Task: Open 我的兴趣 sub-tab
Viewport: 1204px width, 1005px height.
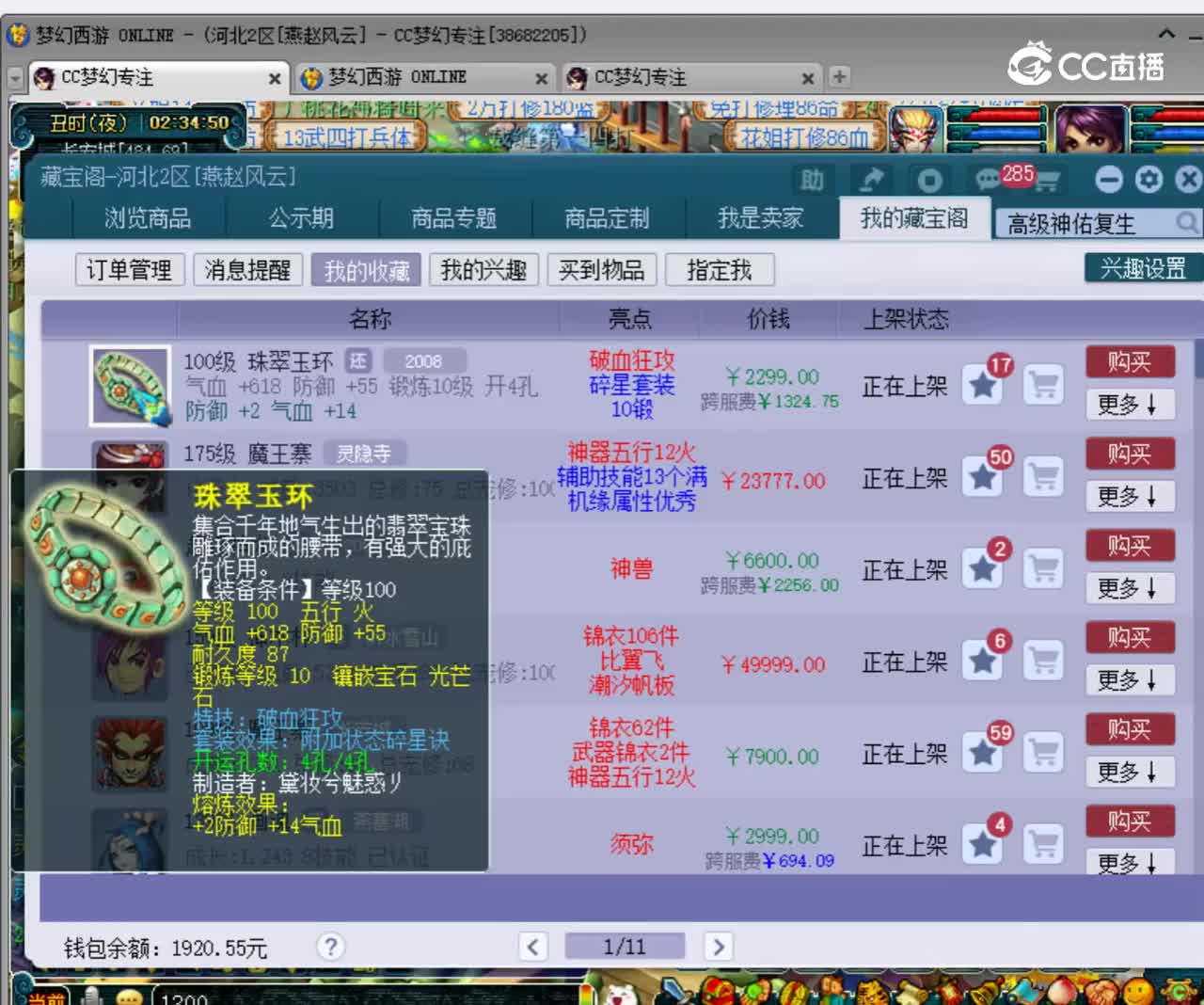Action: pyautogui.click(x=483, y=270)
